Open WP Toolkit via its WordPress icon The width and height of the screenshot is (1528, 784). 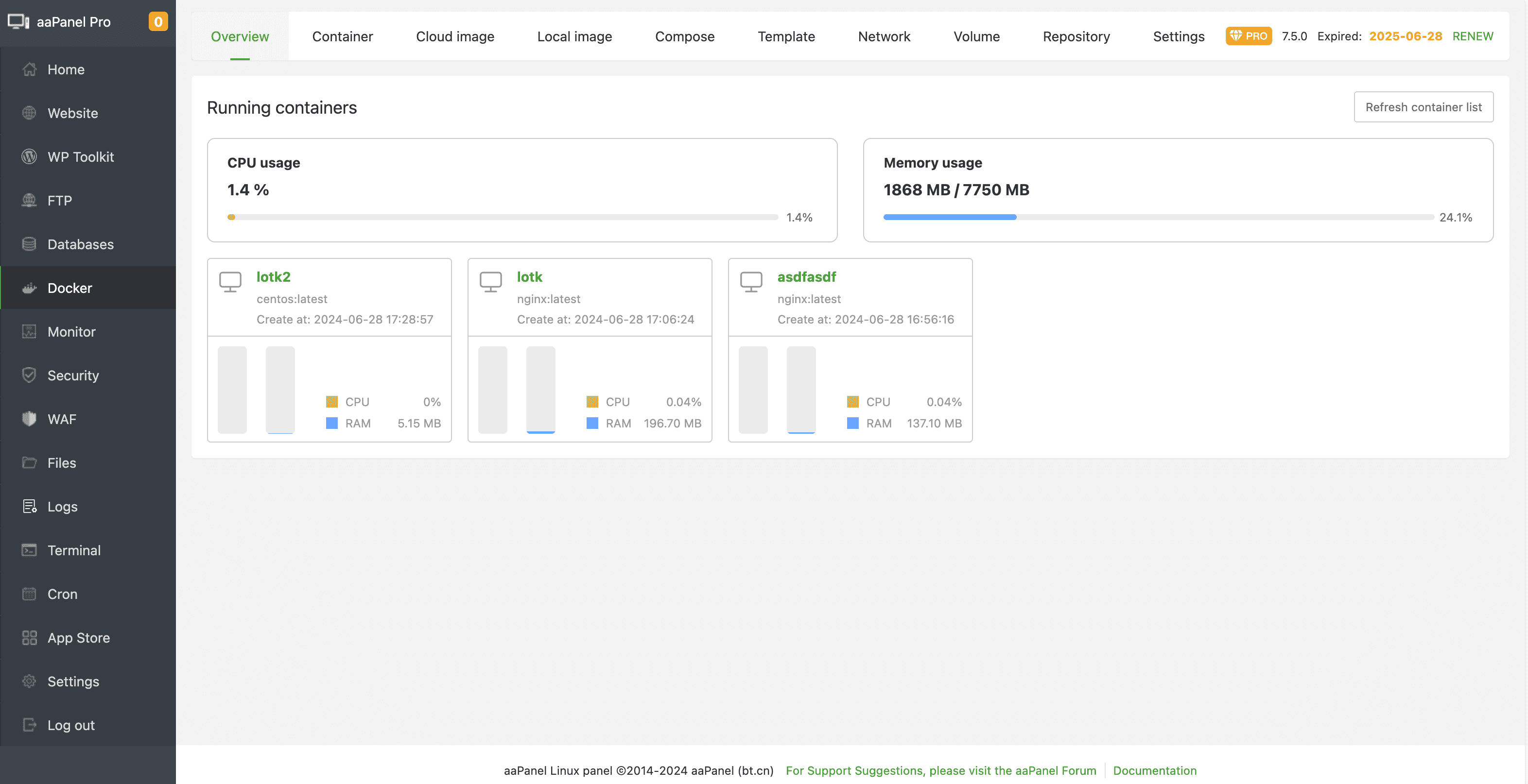pyautogui.click(x=29, y=156)
